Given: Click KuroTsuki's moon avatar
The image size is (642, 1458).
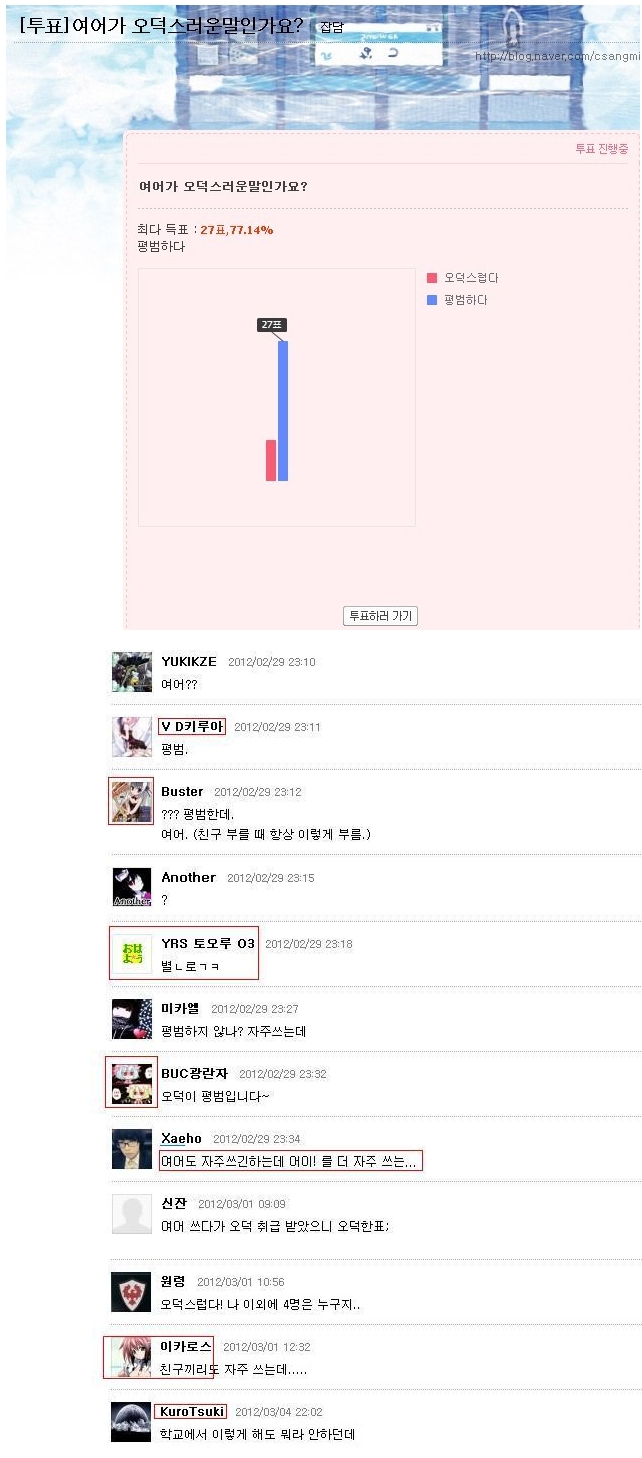Looking at the screenshot, I should tap(132, 1422).
